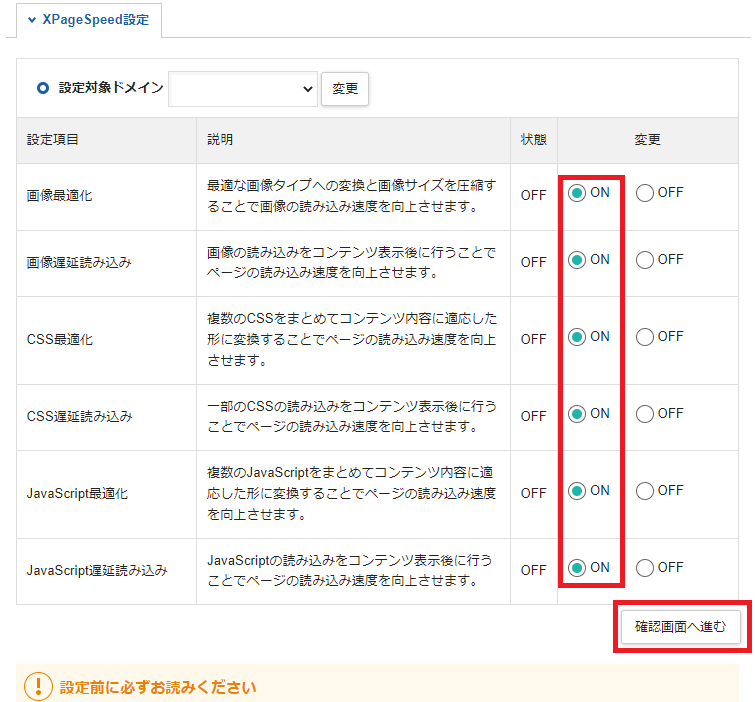Click the JavaScript最適化 row label
This screenshot has width=755, height=702.
(x=77, y=494)
